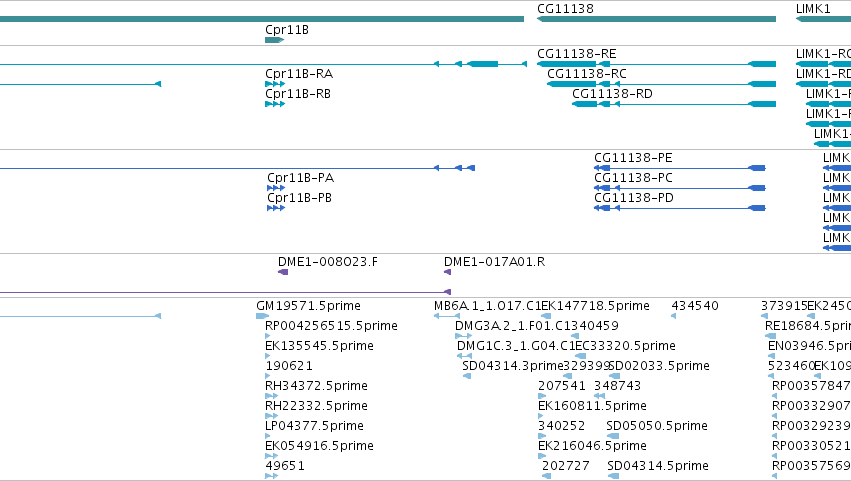This screenshot has height=481, width=851.
Task: Click the RH34372.5prime EST label
Action: pos(316,387)
